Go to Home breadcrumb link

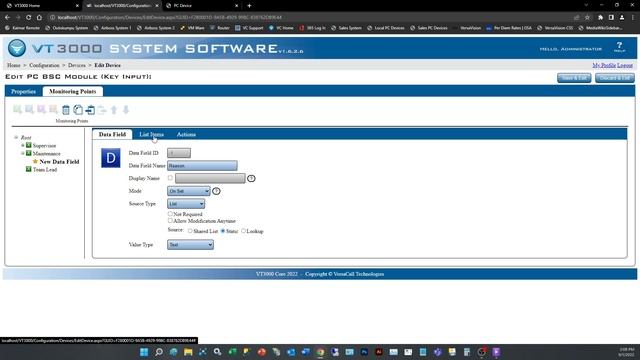click(13, 65)
